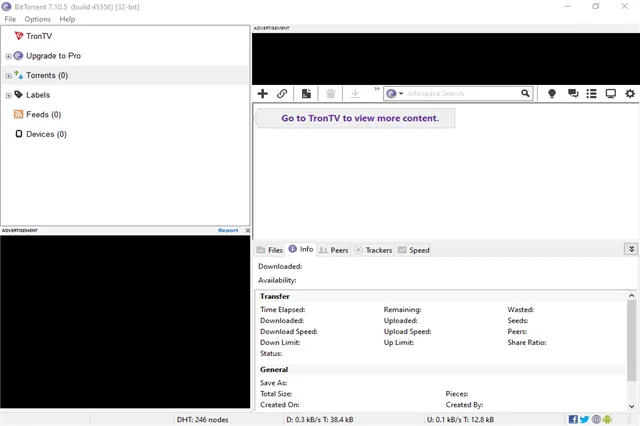Switch to the Peers tab

333,250
